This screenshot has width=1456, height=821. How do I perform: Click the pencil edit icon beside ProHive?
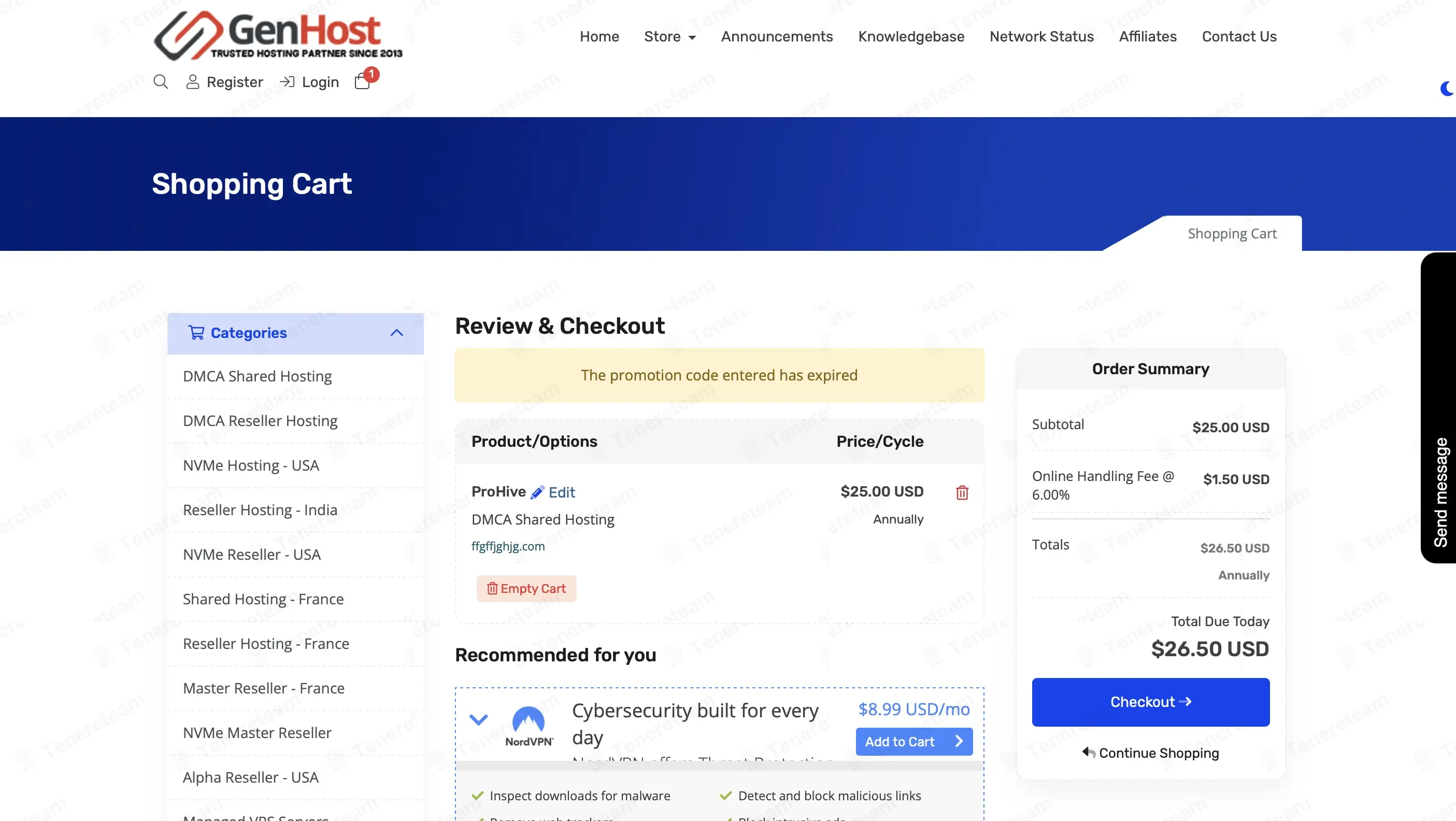click(x=537, y=492)
